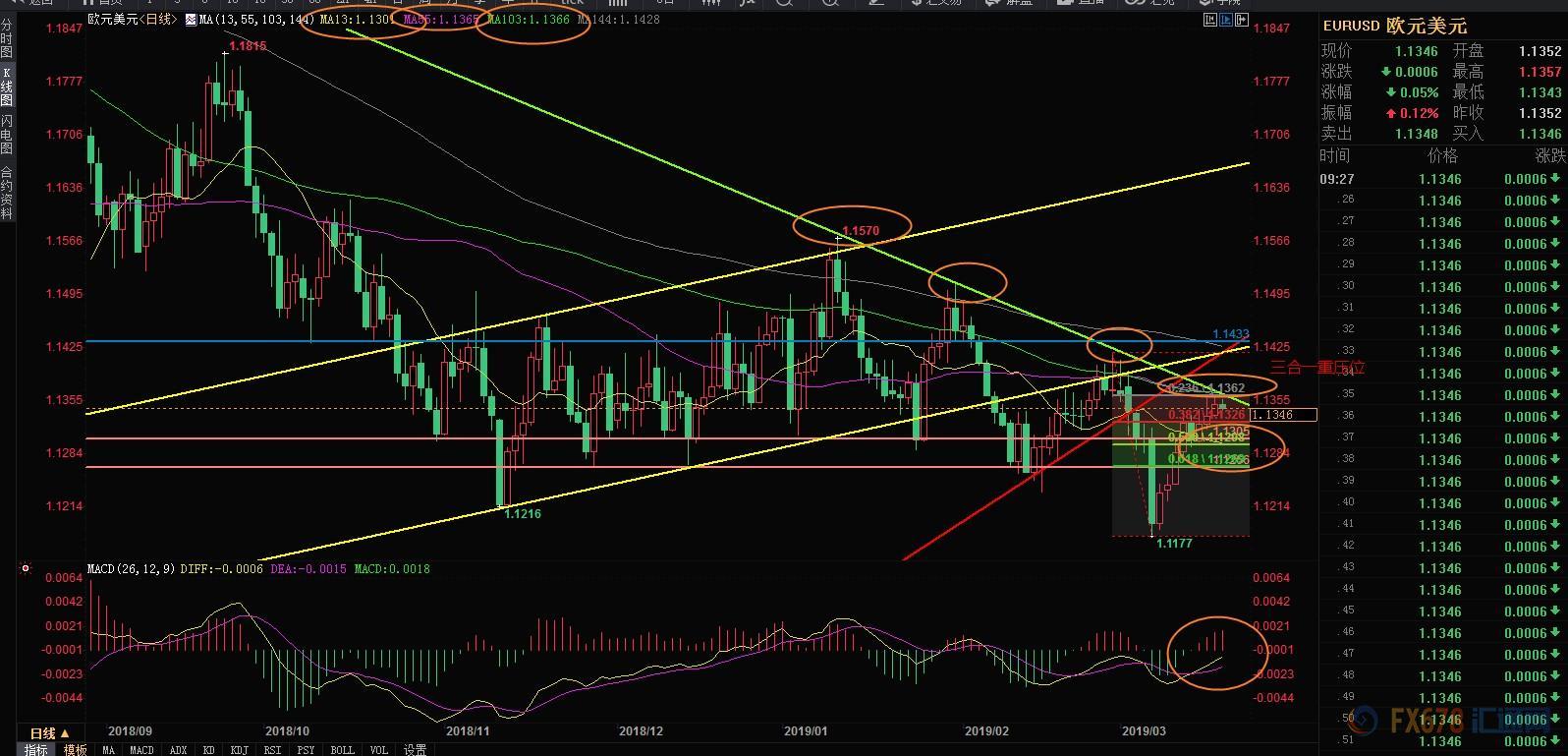Open the K线图 view in sidebar
The image size is (1568, 756).
click(7, 87)
